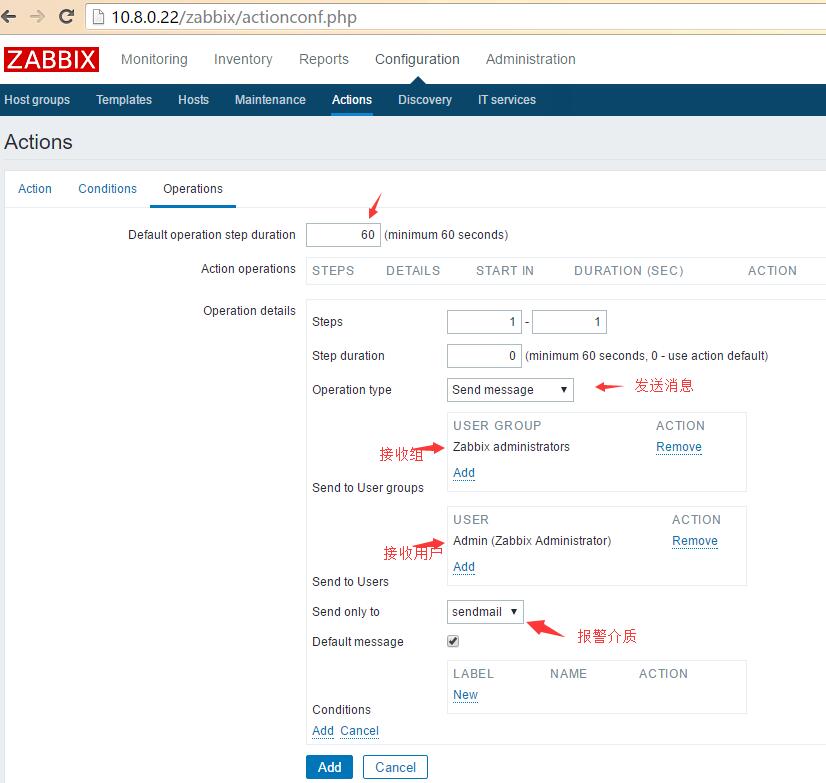Go to Templates submenu
This screenshot has width=826, height=783.
point(124,100)
